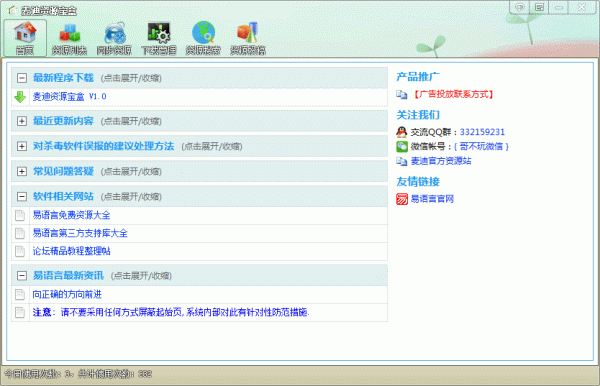Click document icon beside 易语言免费资源大全
600x386 pixels.
20,215
